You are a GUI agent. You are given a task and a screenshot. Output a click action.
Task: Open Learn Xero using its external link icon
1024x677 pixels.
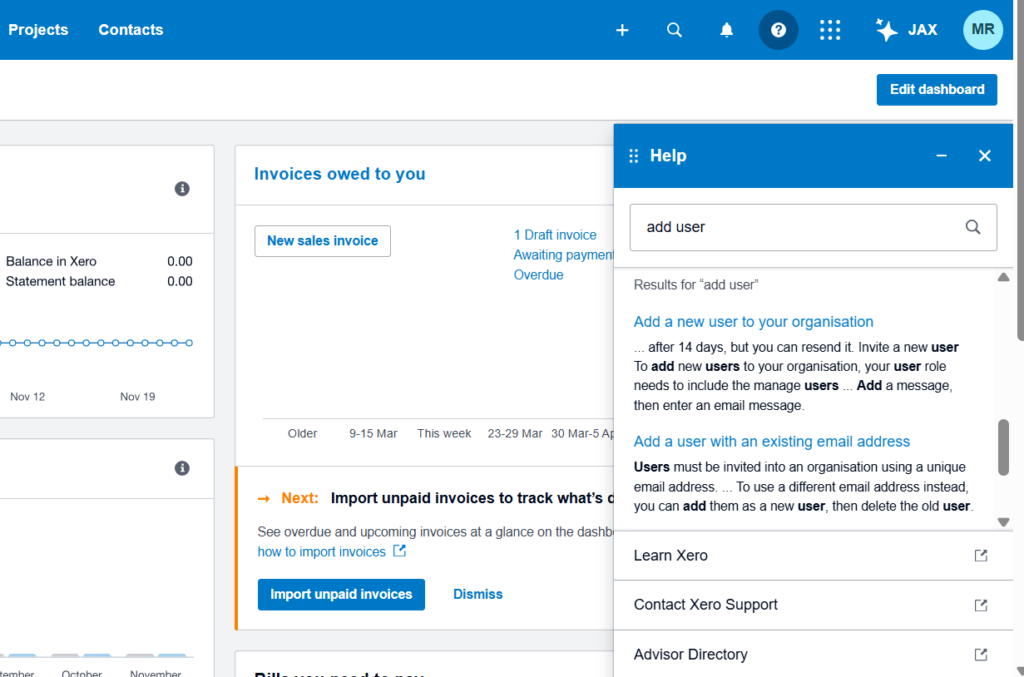tap(981, 555)
